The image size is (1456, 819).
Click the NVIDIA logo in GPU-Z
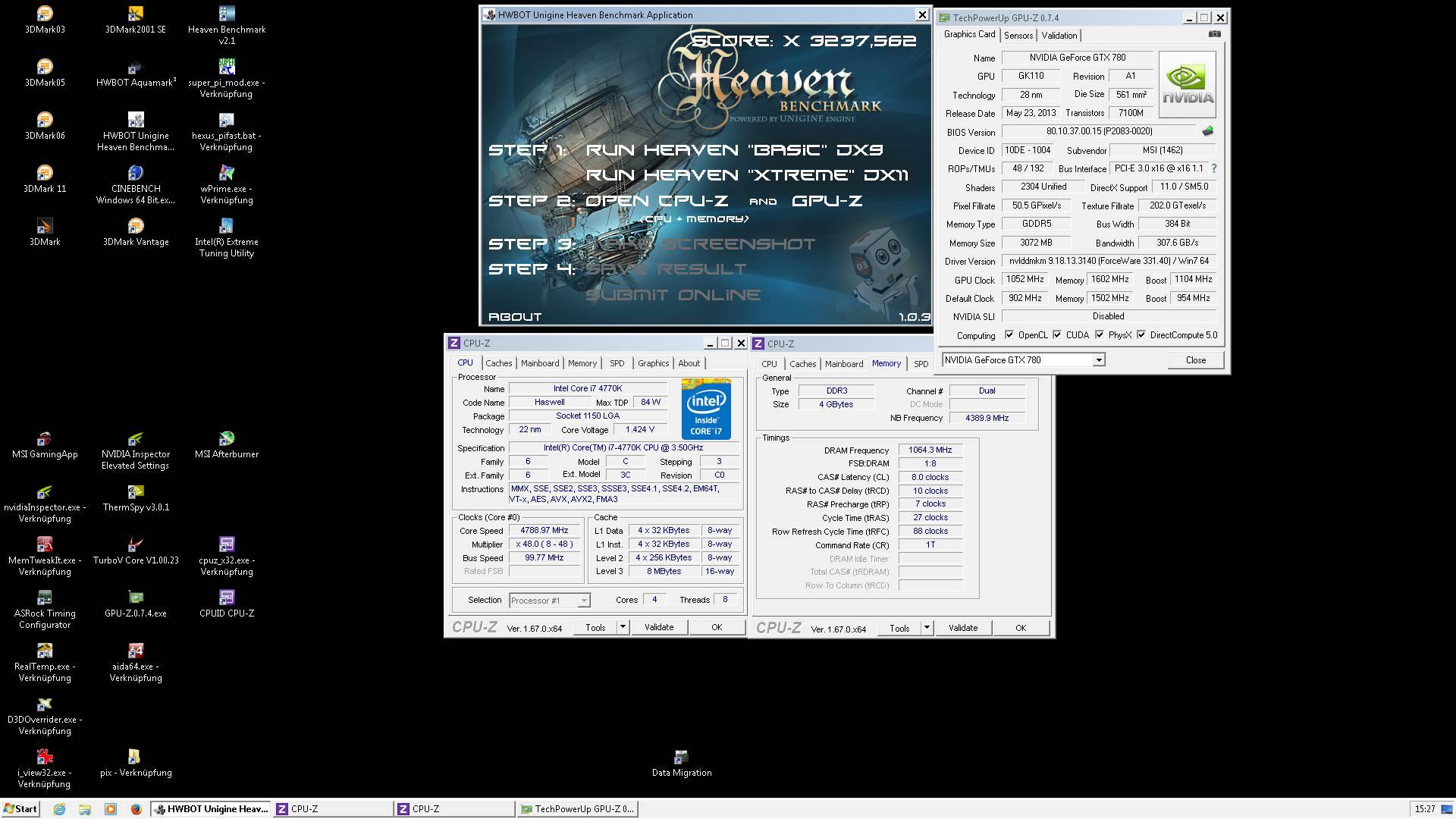pyautogui.click(x=1188, y=84)
